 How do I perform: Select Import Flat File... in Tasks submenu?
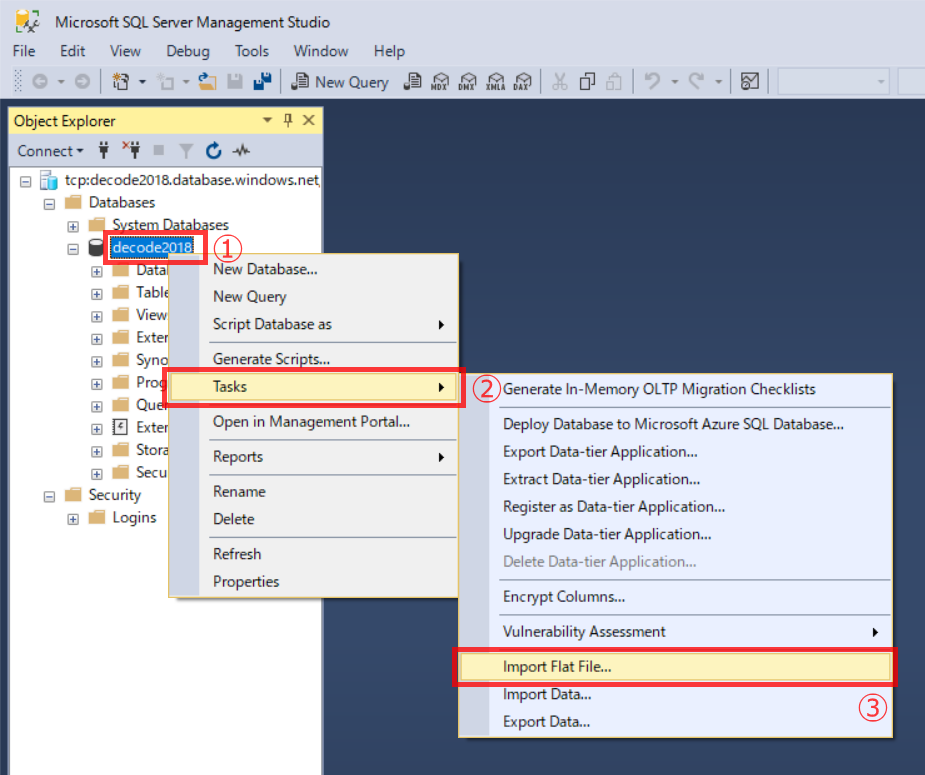pyautogui.click(x=675, y=666)
